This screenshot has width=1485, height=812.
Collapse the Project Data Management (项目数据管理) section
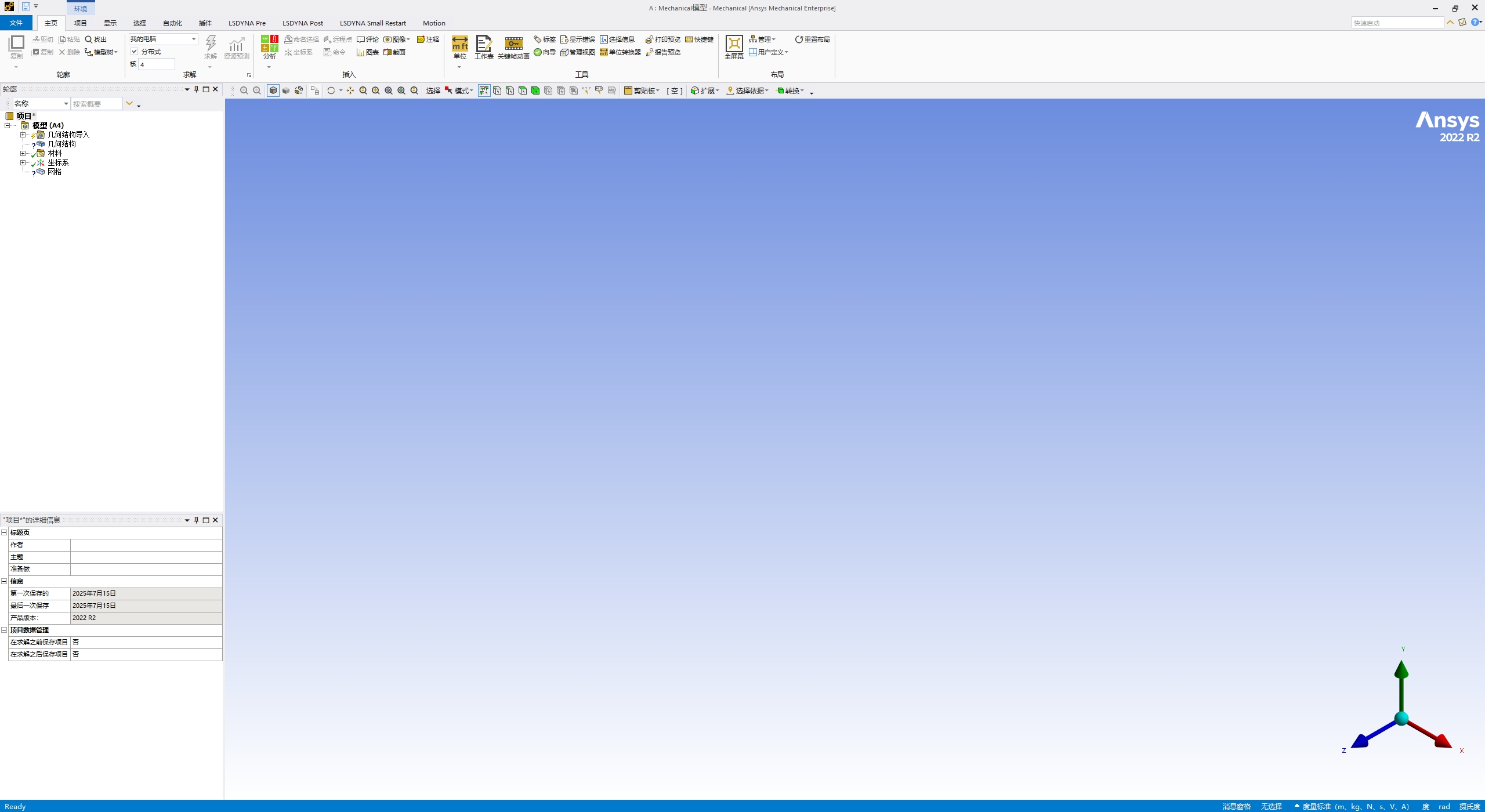tap(4, 630)
